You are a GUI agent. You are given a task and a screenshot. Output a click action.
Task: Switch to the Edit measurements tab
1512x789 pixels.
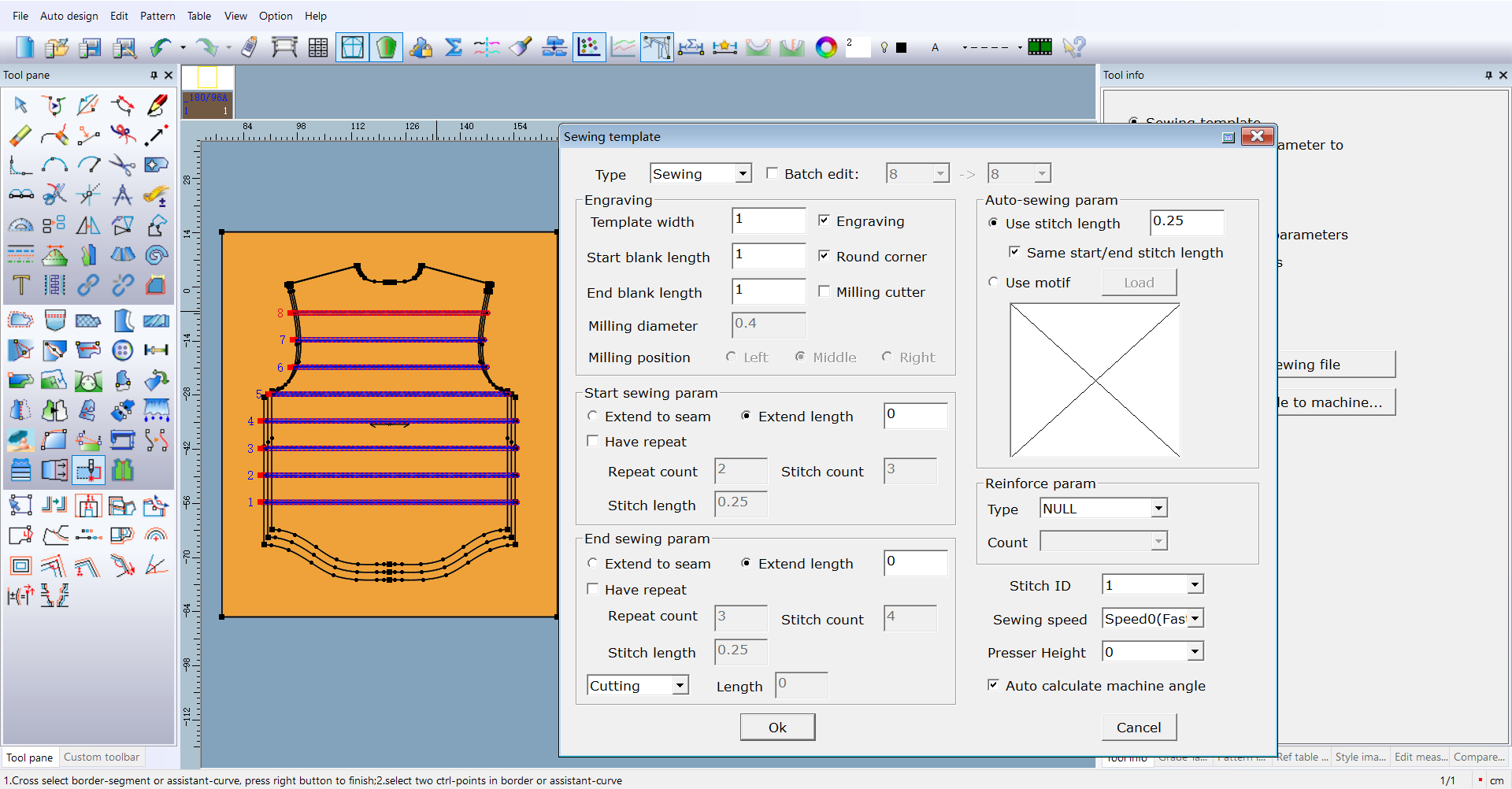tap(1421, 757)
